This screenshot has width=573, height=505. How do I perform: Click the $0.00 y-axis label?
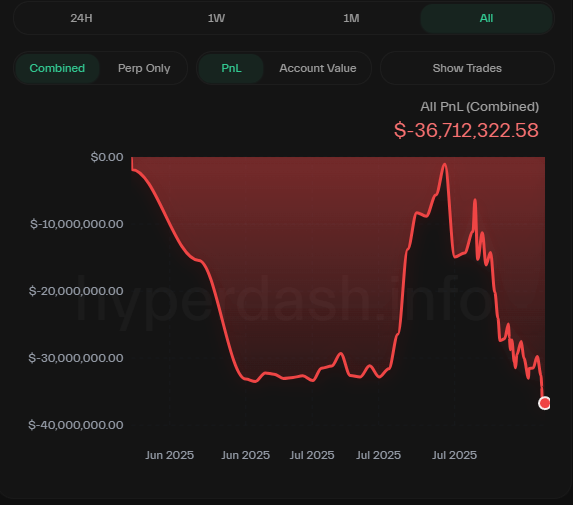107,157
